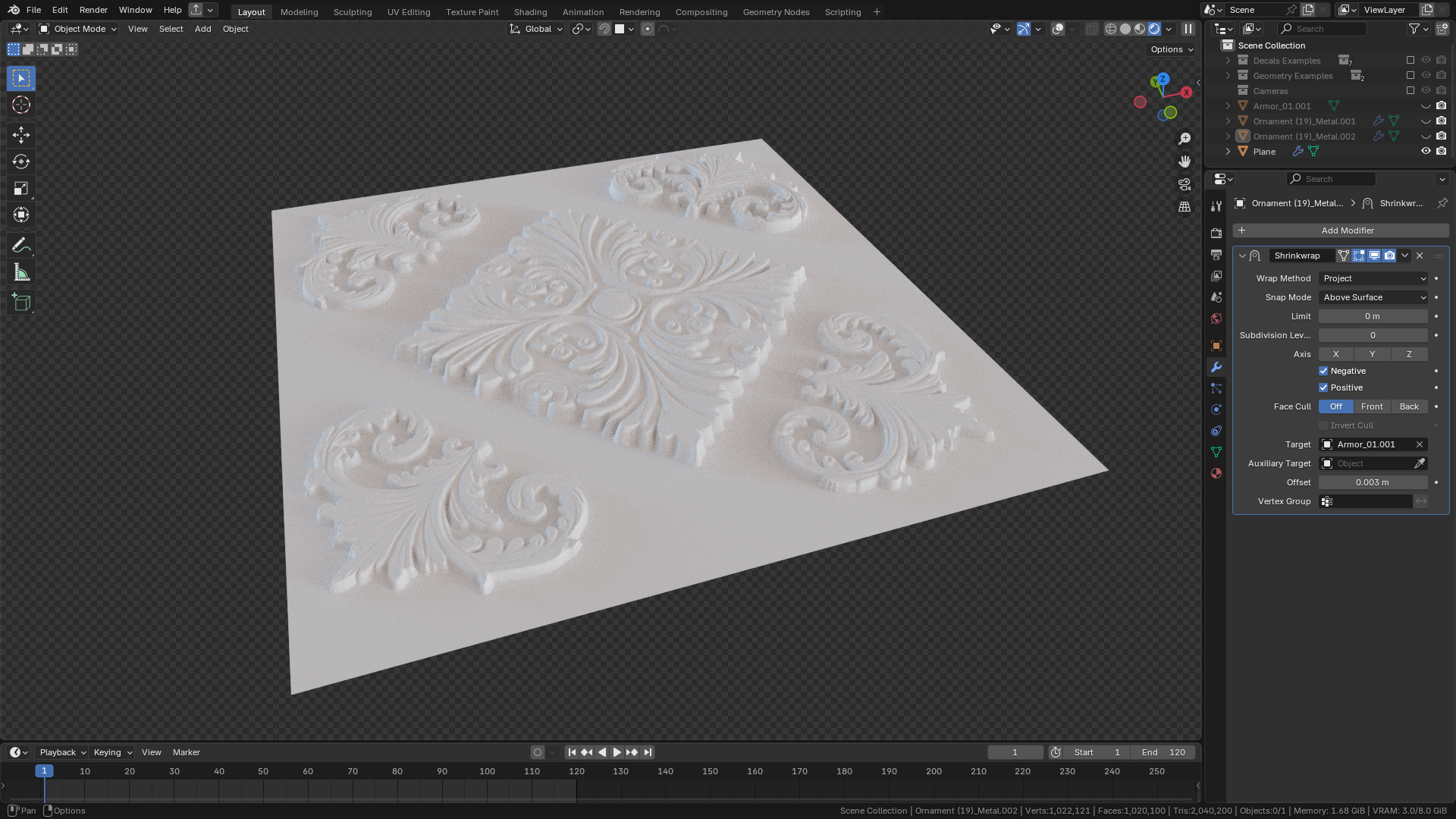Open the Snap Mode dropdown
1456x819 pixels.
click(x=1373, y=297)
